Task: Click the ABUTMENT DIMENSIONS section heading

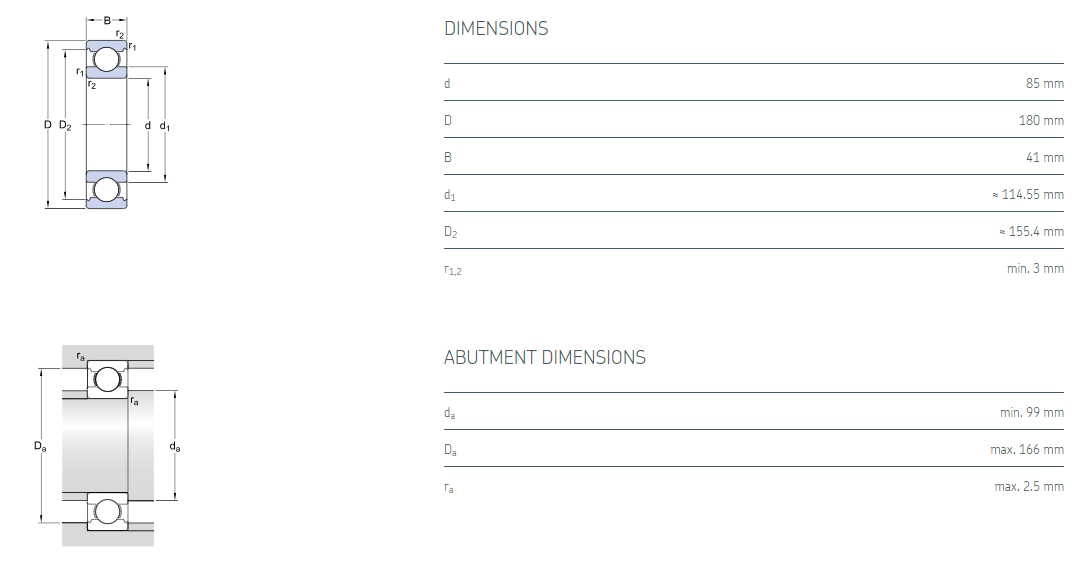Action: pyautogui.click(x=544, y=357)
